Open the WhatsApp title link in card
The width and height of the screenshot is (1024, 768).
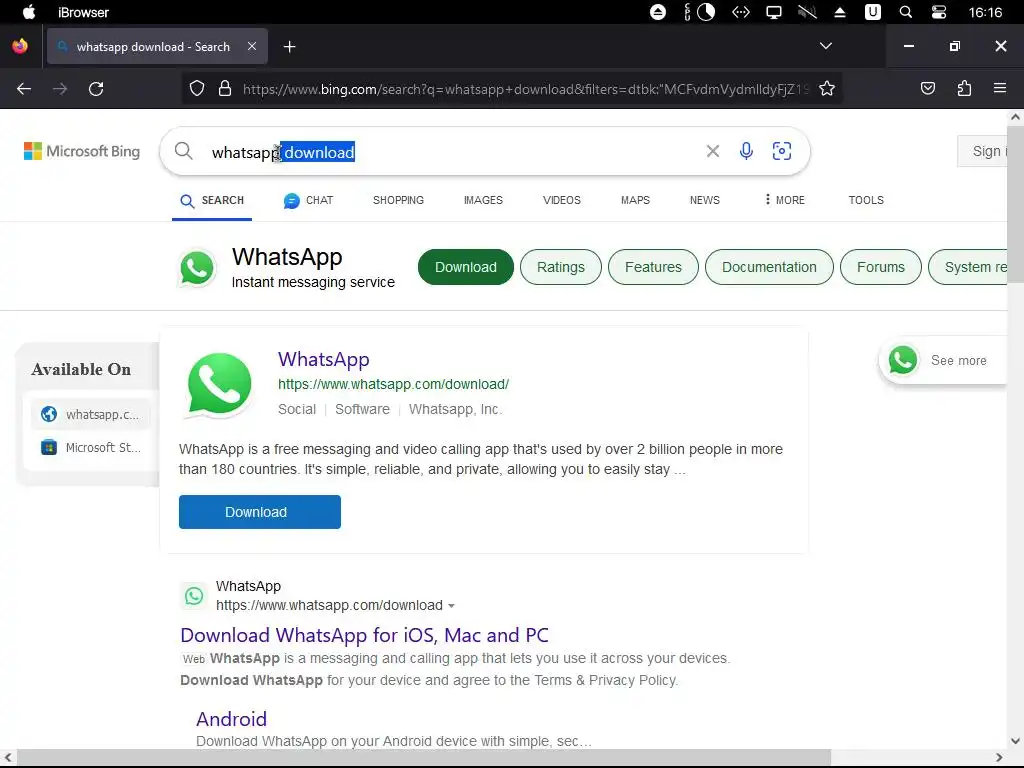pos(323,359)
